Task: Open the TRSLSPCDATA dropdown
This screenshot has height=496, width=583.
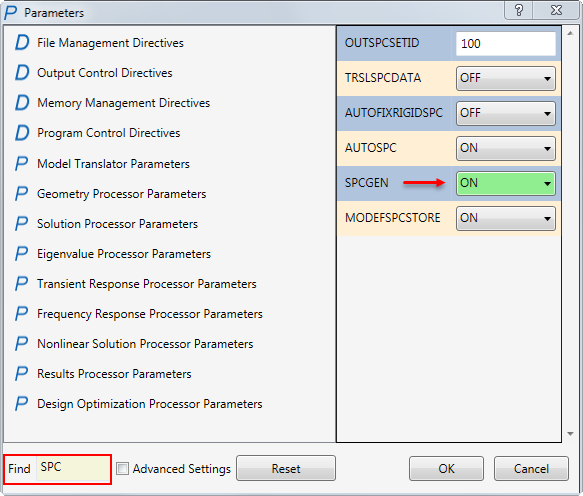Action: pos(506,78)
